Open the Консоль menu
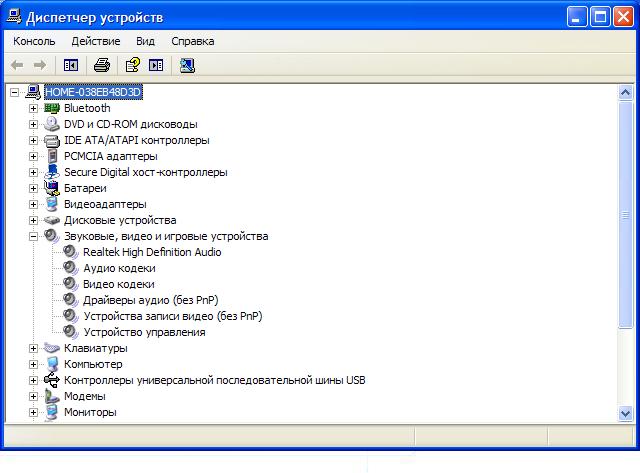Image resolution: width=640 pixels, height=473 pixels. 34,41
